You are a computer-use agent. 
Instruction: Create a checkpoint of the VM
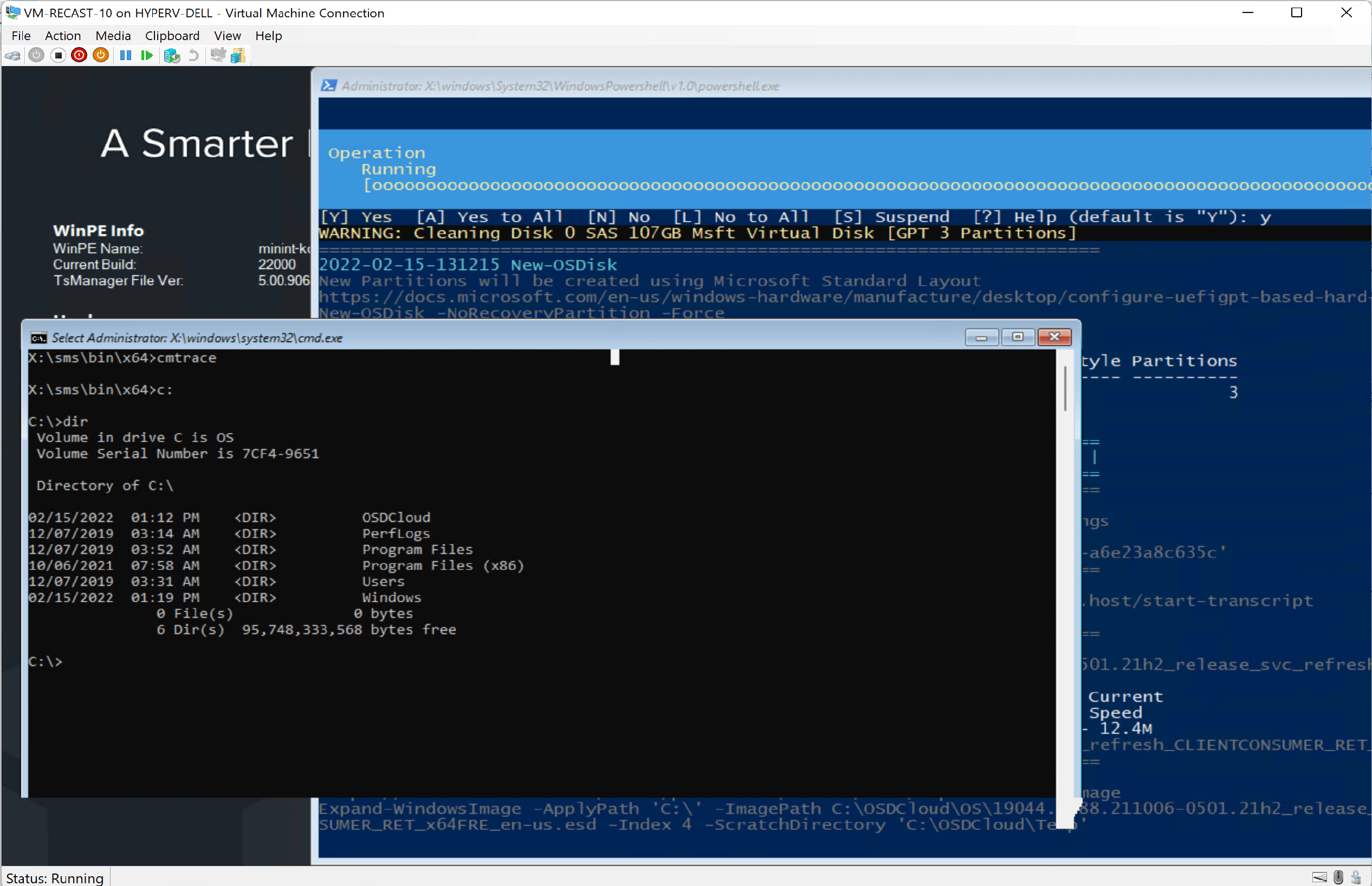coord(171,55)
